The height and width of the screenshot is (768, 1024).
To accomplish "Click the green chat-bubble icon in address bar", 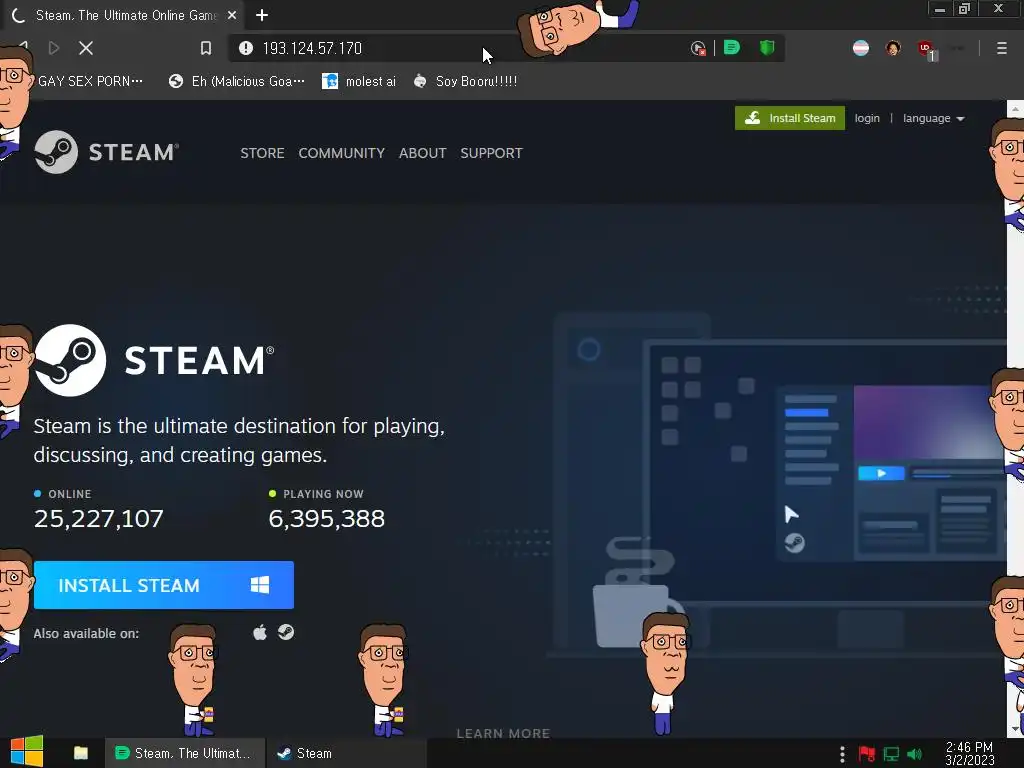I will point(731,48).
